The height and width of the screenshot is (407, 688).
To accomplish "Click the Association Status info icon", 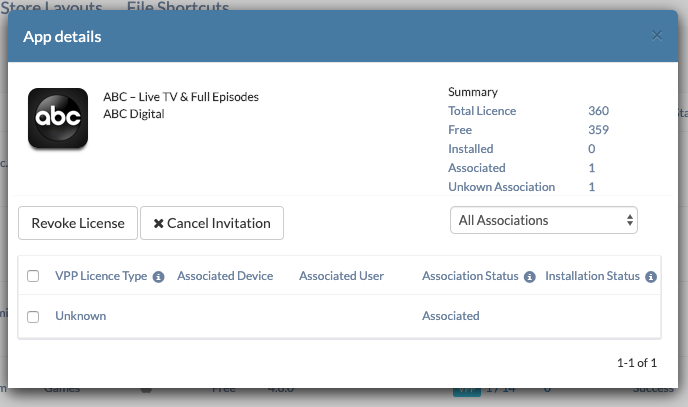I will click(x=530, y=277).
